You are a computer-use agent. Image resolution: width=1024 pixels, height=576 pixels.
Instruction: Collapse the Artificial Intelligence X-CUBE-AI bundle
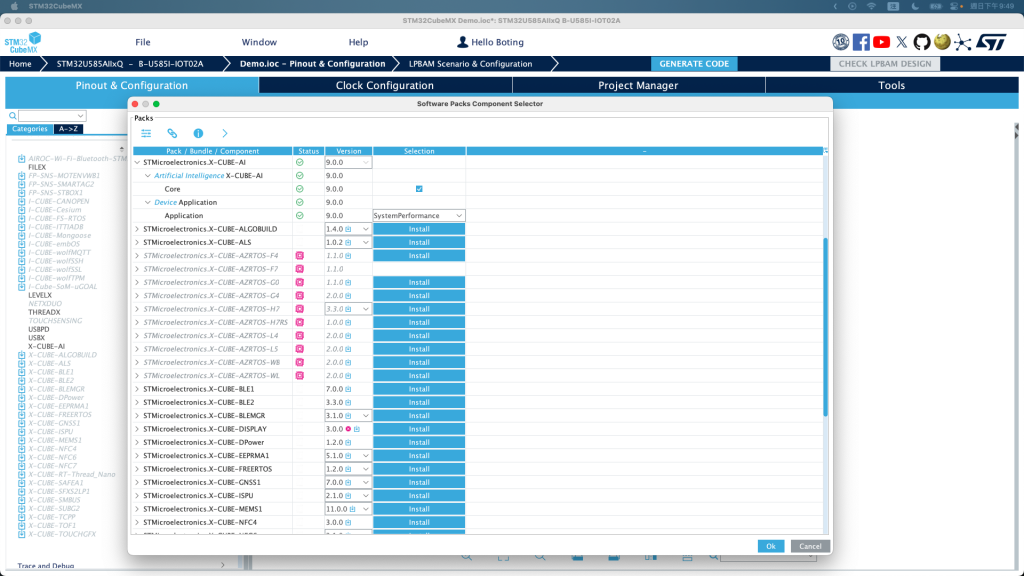(148, 176)
